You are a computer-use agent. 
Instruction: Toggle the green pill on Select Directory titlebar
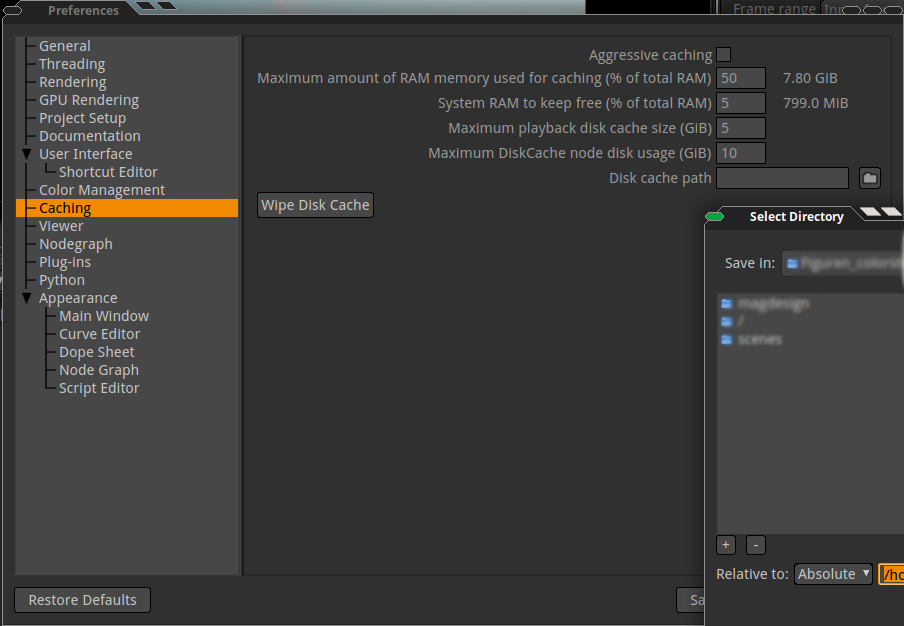pyautogui.click(x=714, y=215)
